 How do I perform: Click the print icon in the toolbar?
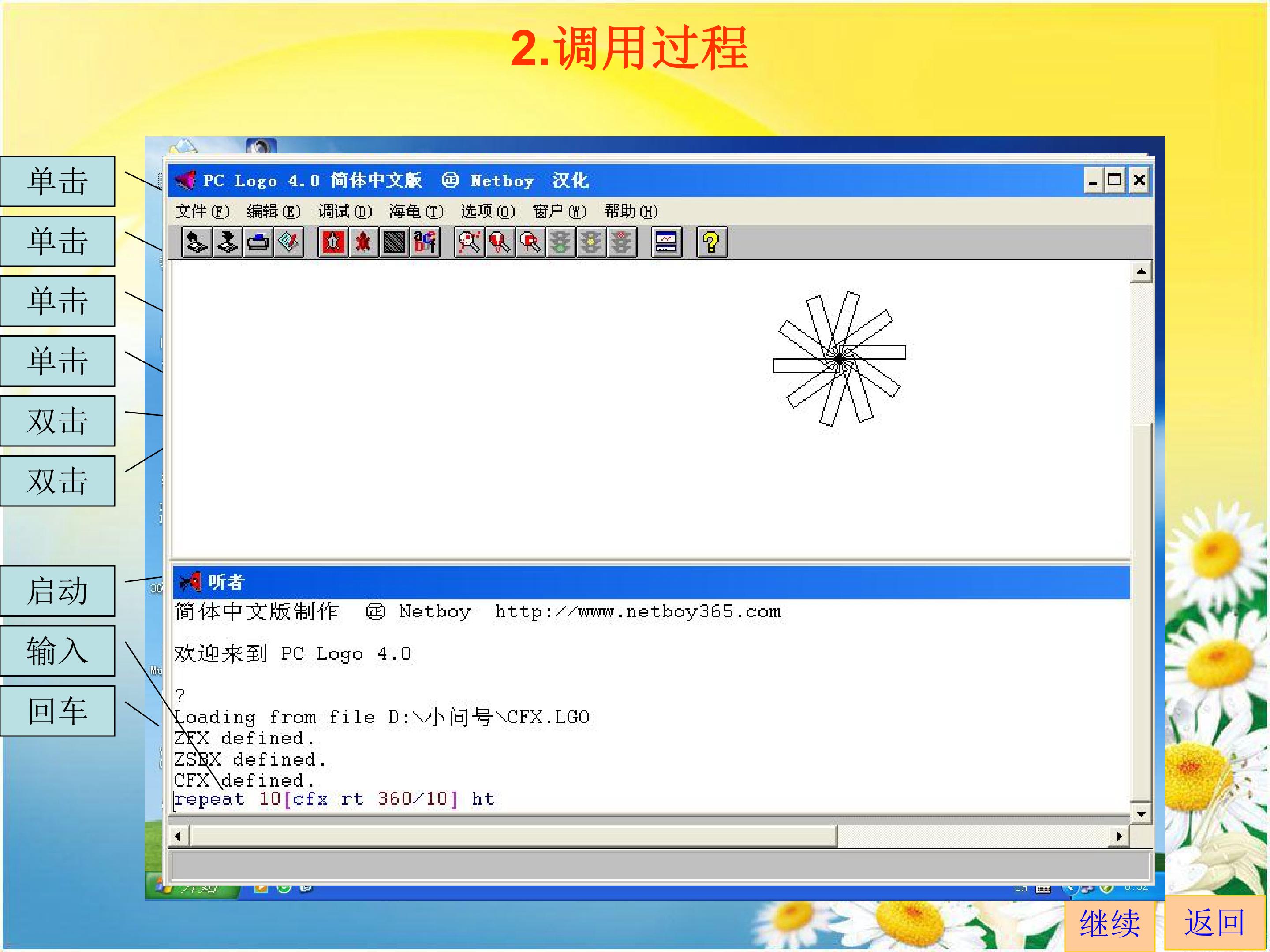[x=258, y=242]
